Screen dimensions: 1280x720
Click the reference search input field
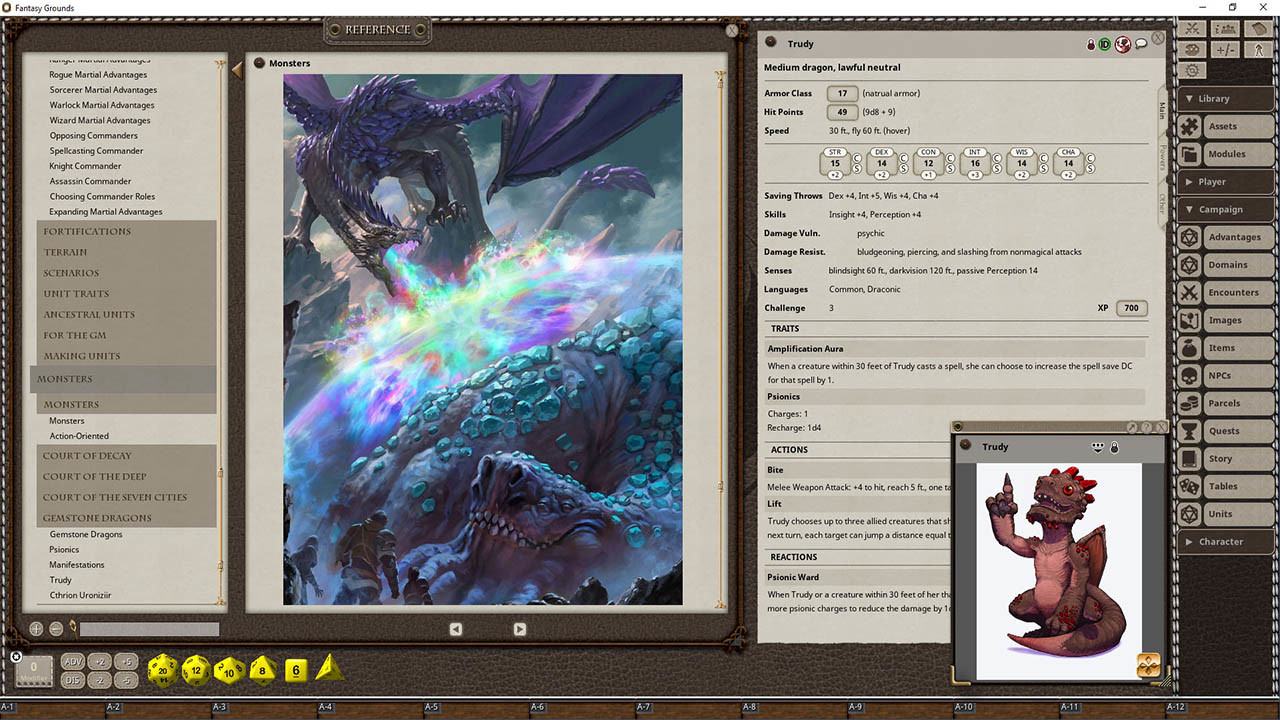tap(149, 629)
